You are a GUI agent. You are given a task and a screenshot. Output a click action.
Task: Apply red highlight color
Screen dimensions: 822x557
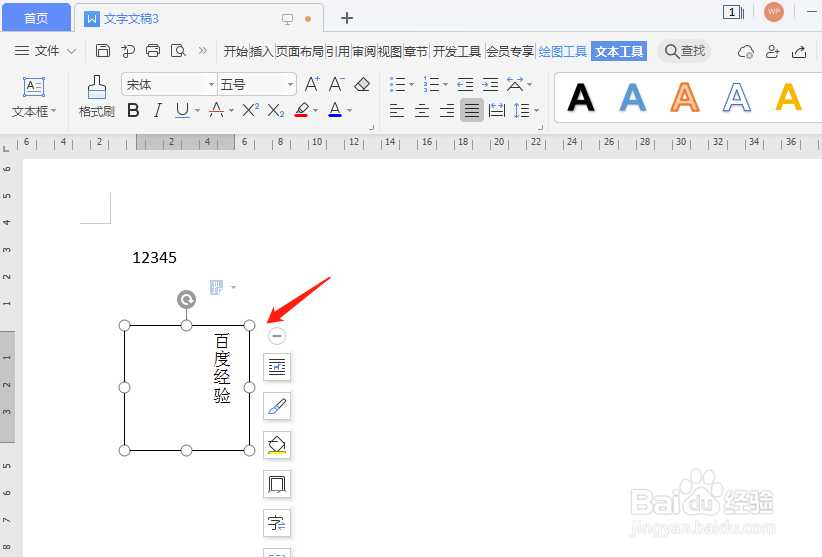pyautogui.click(x=301, y=110)
